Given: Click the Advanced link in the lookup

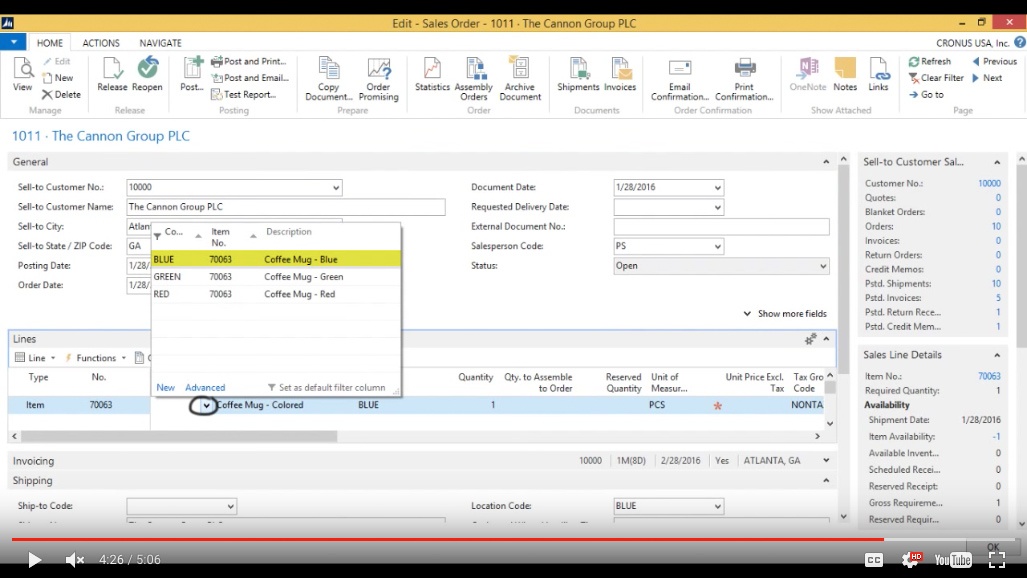Looking at the screenshot, I should pos(205,388).
